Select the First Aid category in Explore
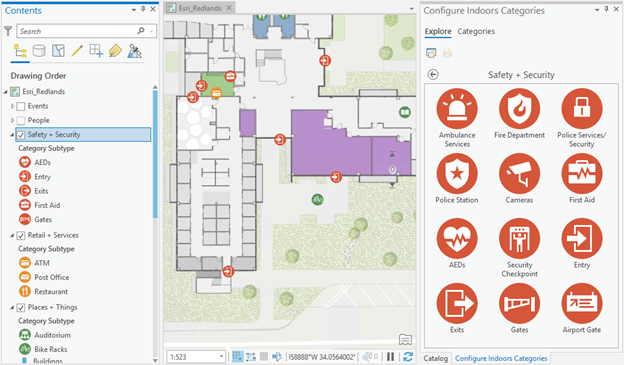Screen dimensions: 624x365 coord(581,174)
